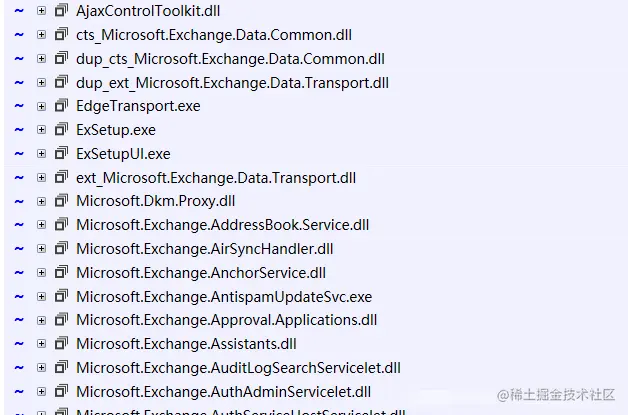628x415 pixels.
Task: Click the assembly icon beside ExSetupUI.exe
Action: [x=61, y=153]
